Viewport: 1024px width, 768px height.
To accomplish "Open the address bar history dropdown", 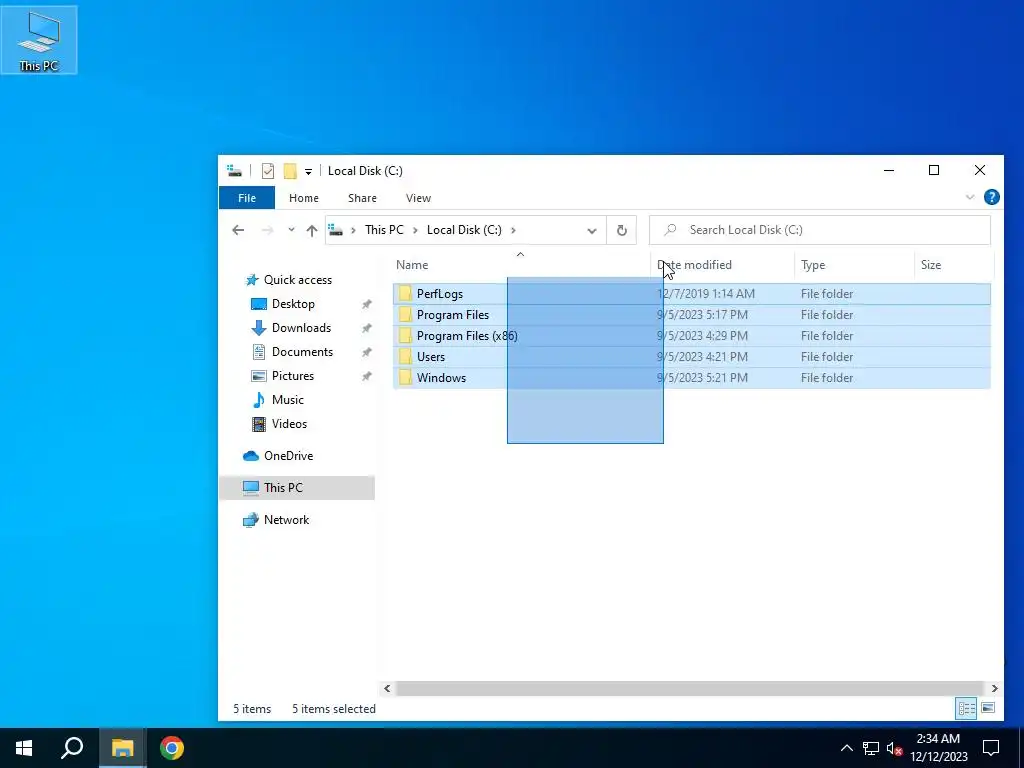I will [x=592, y=231].
